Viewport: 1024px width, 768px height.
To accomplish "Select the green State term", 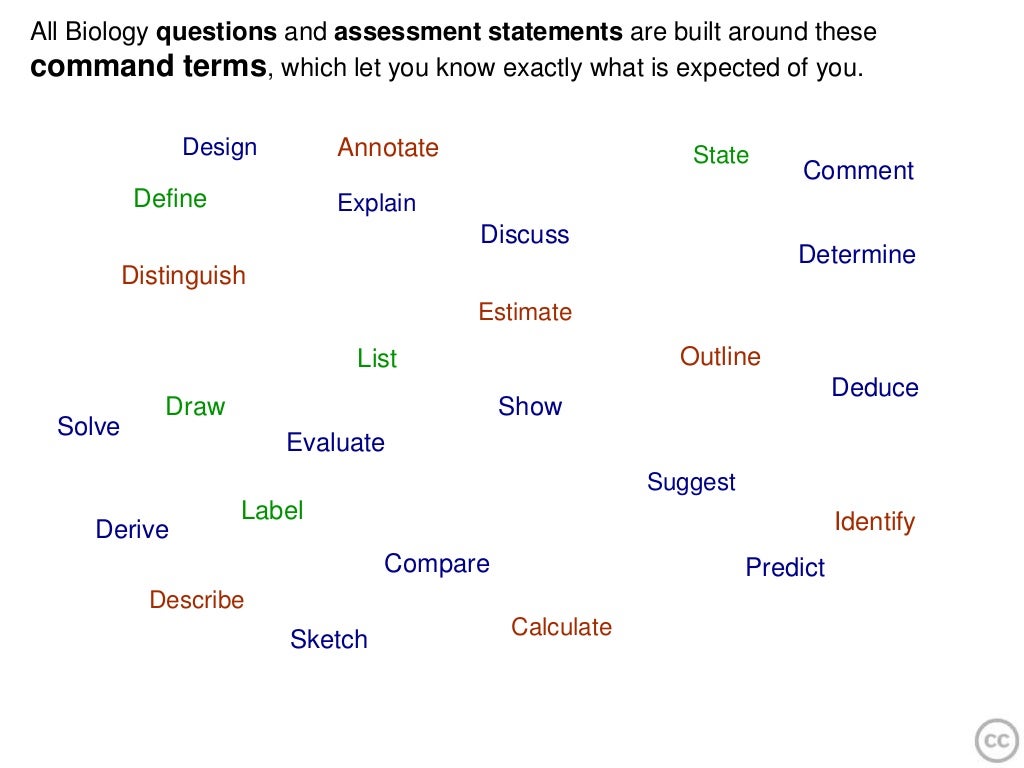I will coord(721,155).
